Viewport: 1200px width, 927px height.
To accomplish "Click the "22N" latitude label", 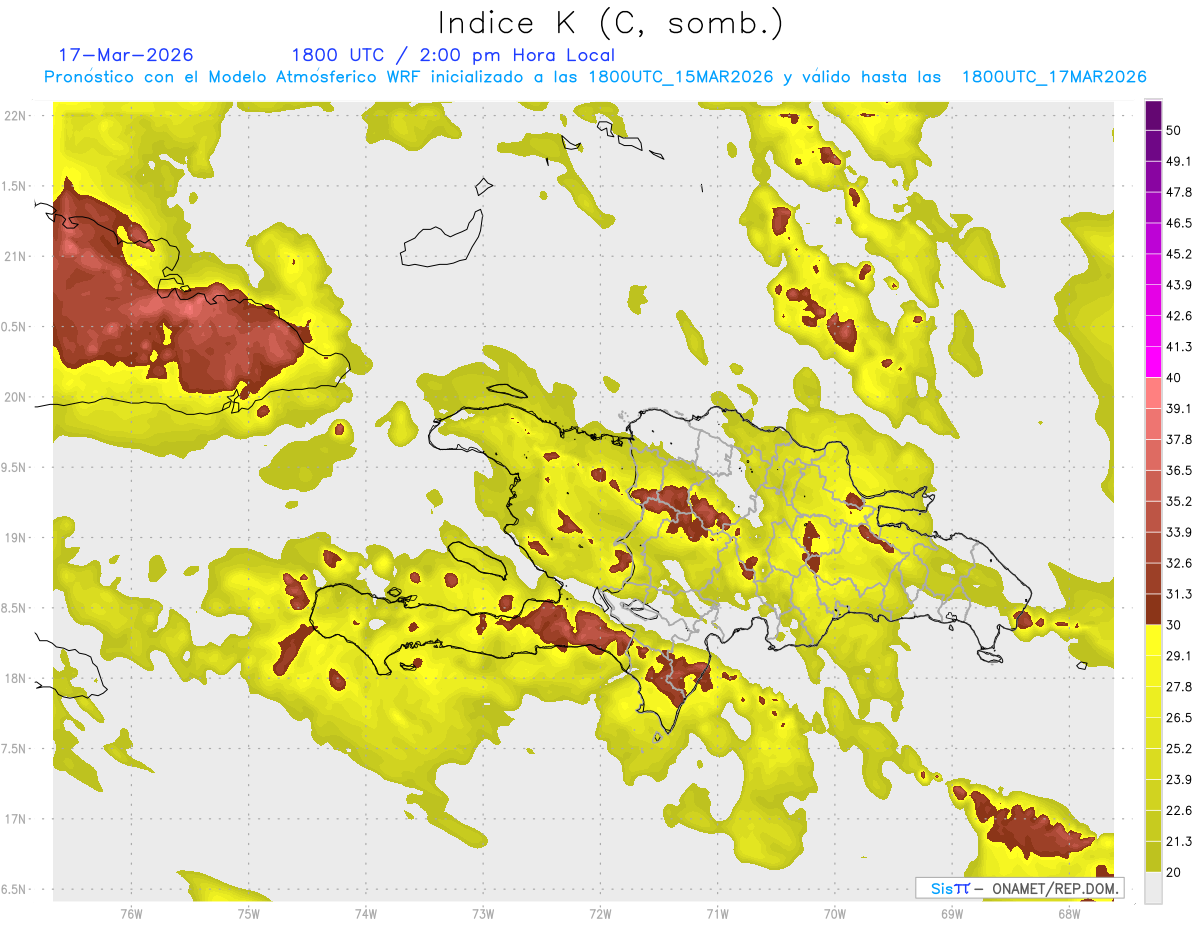I will click(x=15, y=116).
